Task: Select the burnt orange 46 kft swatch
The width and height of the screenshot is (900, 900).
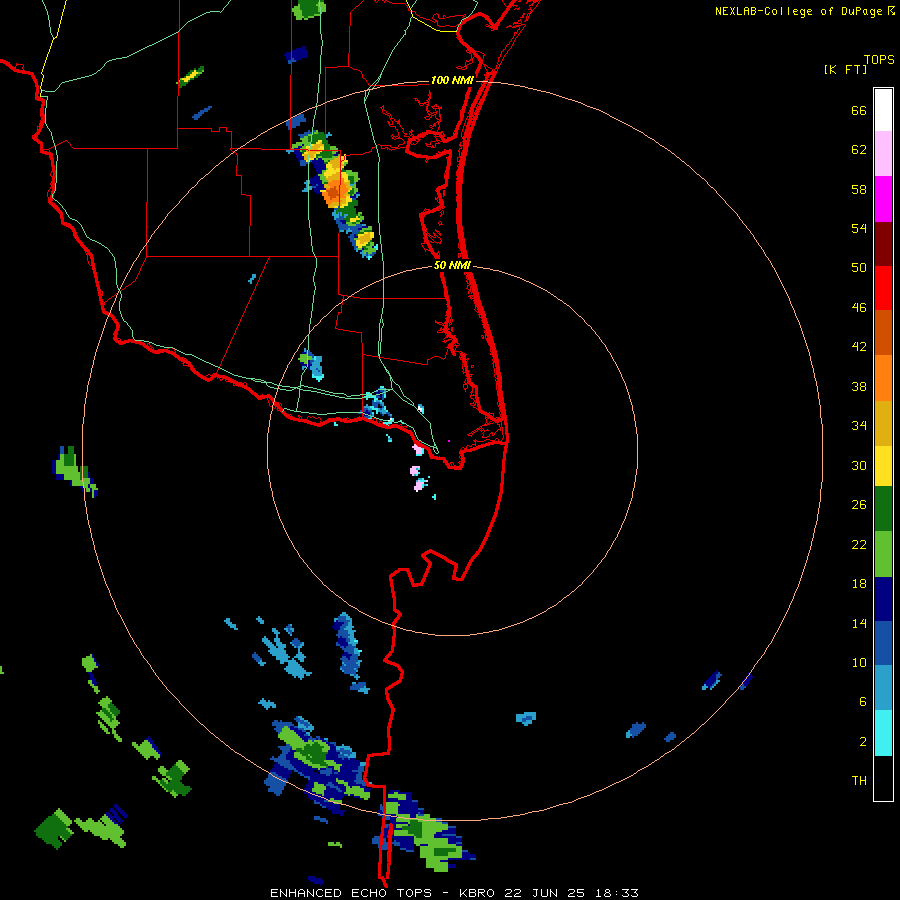Action: 883,332
